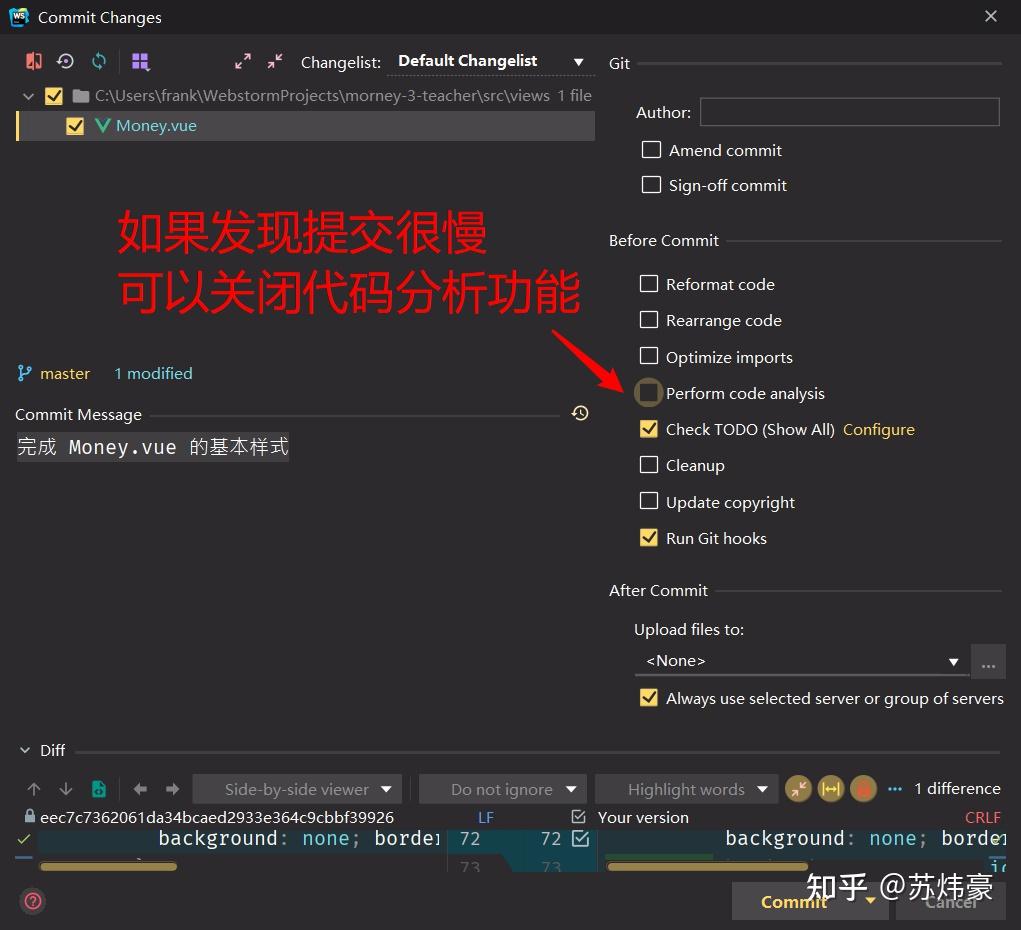
Task: Toggle Perform code analysis checkbox
Action: (x=649, y=393)
